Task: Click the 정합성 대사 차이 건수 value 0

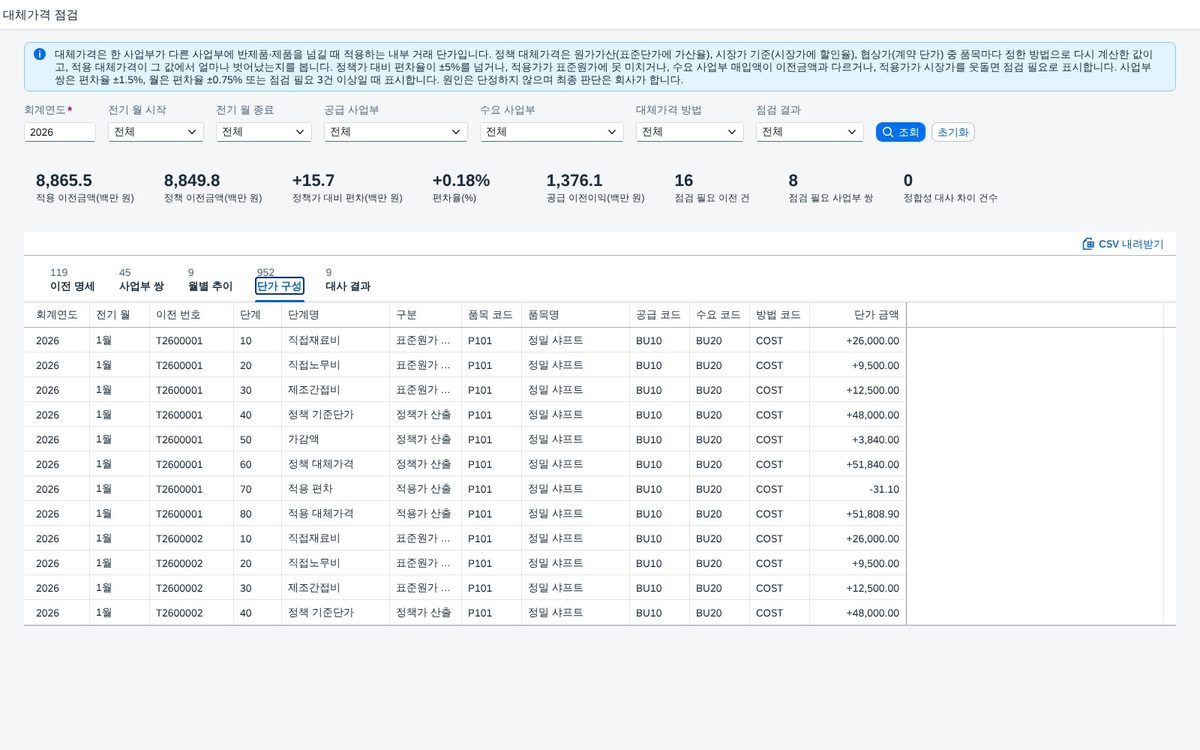Action: pyautogui.click(x=908, y=181)
